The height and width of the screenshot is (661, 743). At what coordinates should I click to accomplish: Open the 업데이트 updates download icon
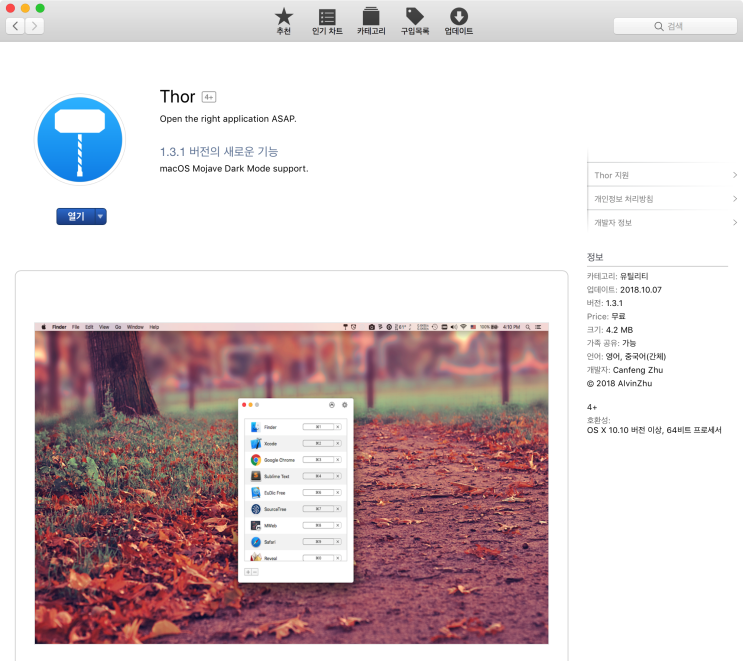pyautogui.click(x=458, y=17)
